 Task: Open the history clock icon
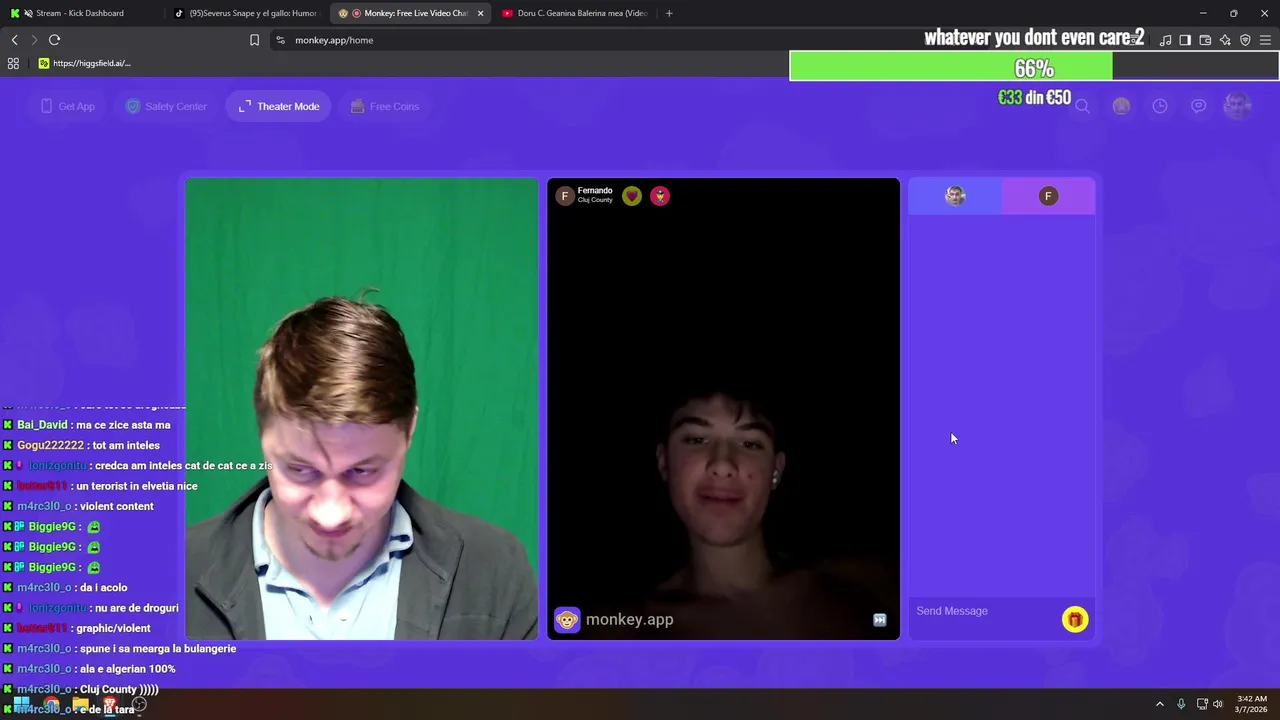click(x=1160, y=106)
